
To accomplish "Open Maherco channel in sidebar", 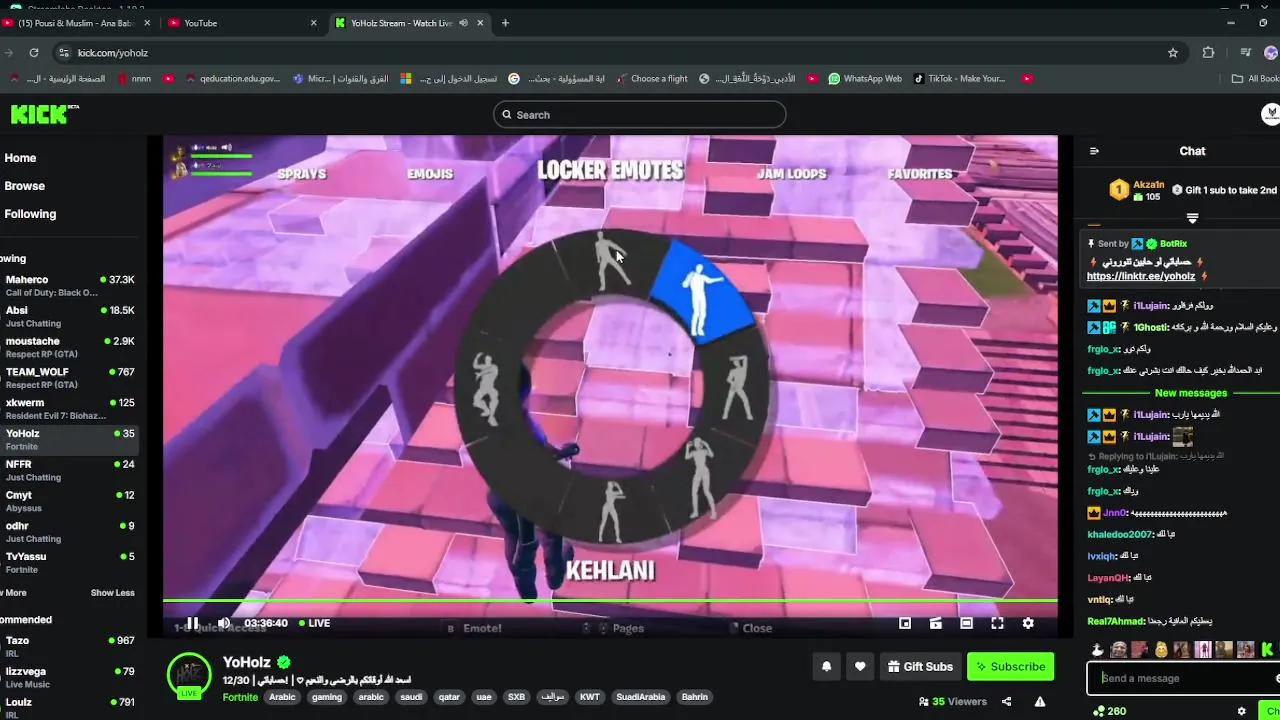I will coord(70,286).
